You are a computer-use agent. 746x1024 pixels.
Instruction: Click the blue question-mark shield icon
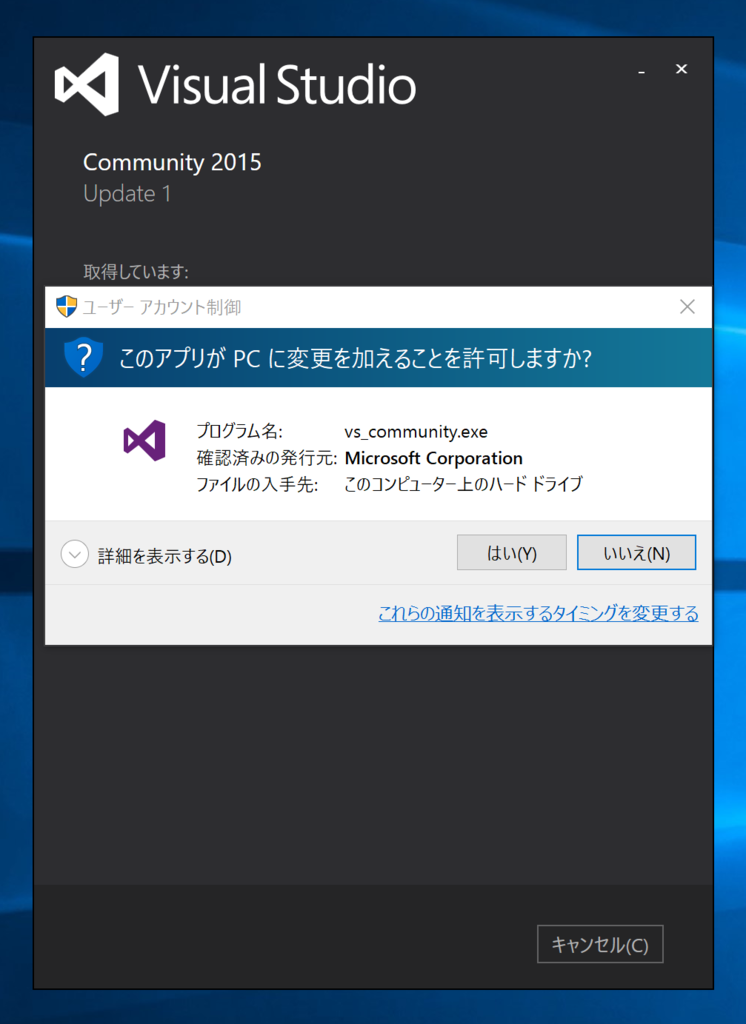click(84, 357)
